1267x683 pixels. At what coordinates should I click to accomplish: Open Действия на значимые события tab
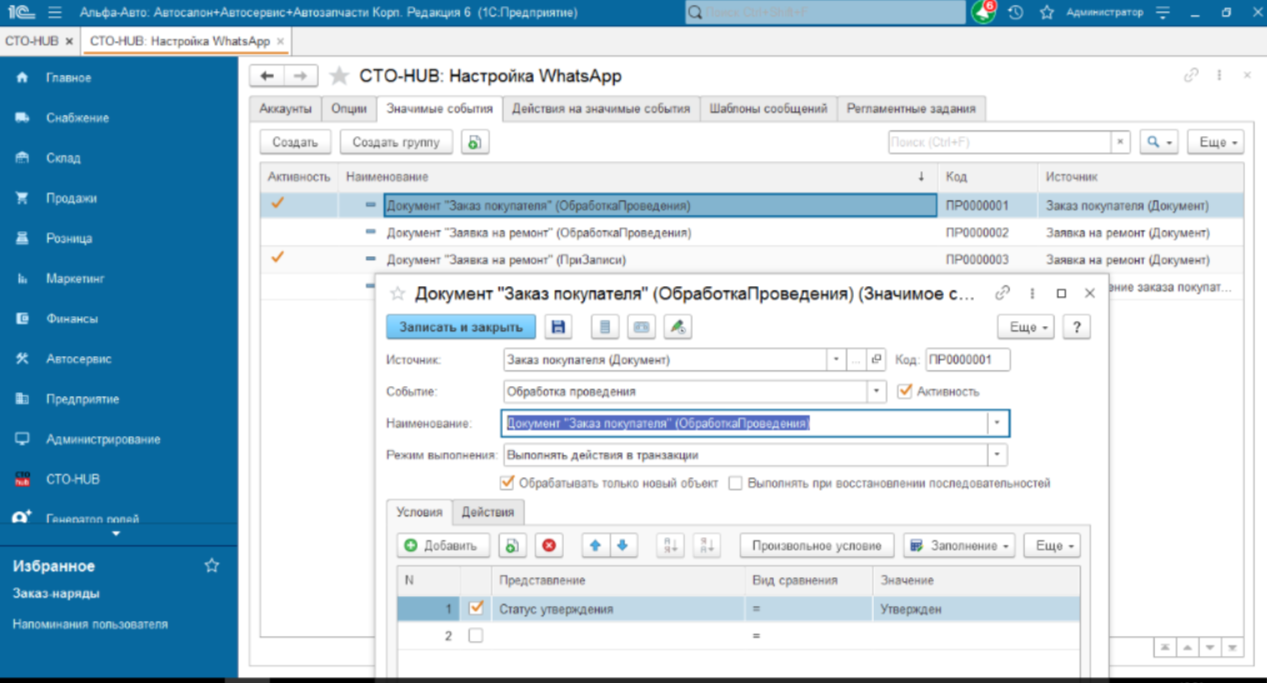(x=601, y=109)
